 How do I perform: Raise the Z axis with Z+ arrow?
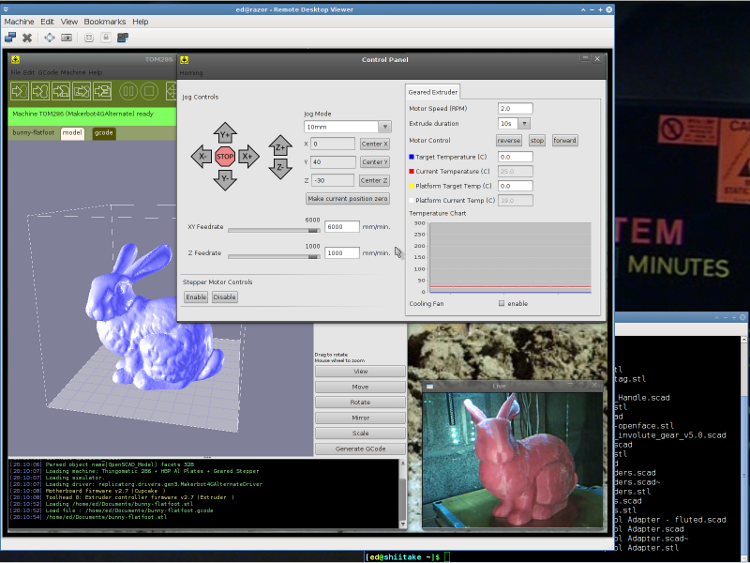pos(280,146)
